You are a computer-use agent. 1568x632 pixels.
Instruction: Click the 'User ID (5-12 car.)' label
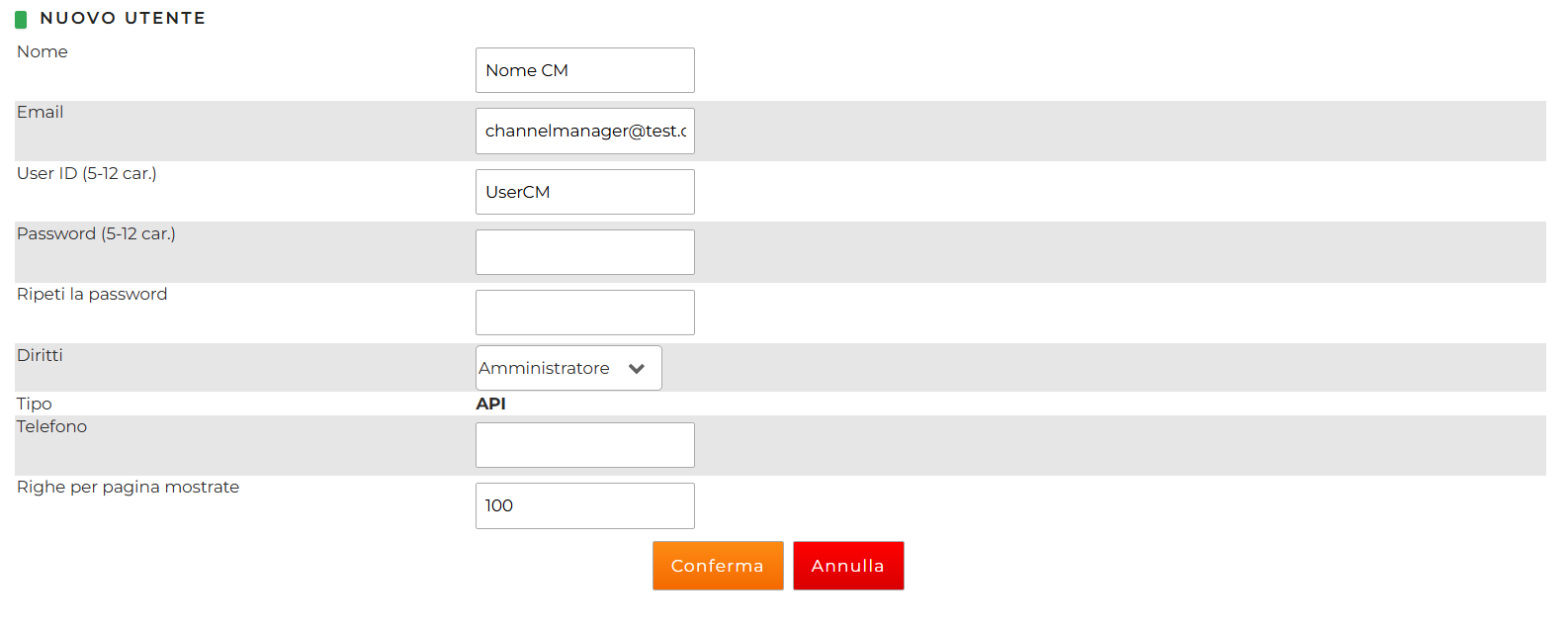[87, 173]
